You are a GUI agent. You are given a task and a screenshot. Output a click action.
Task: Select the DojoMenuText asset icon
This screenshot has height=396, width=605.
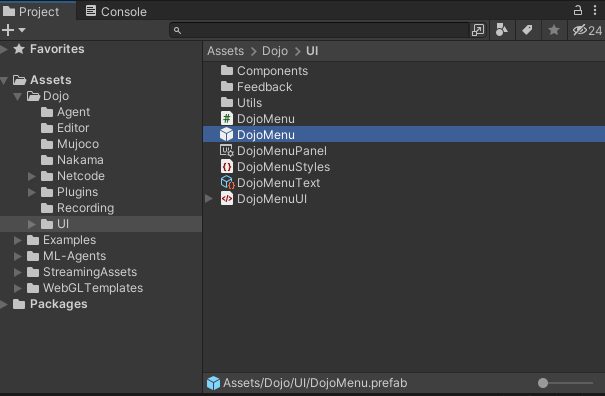pos(227,183)
